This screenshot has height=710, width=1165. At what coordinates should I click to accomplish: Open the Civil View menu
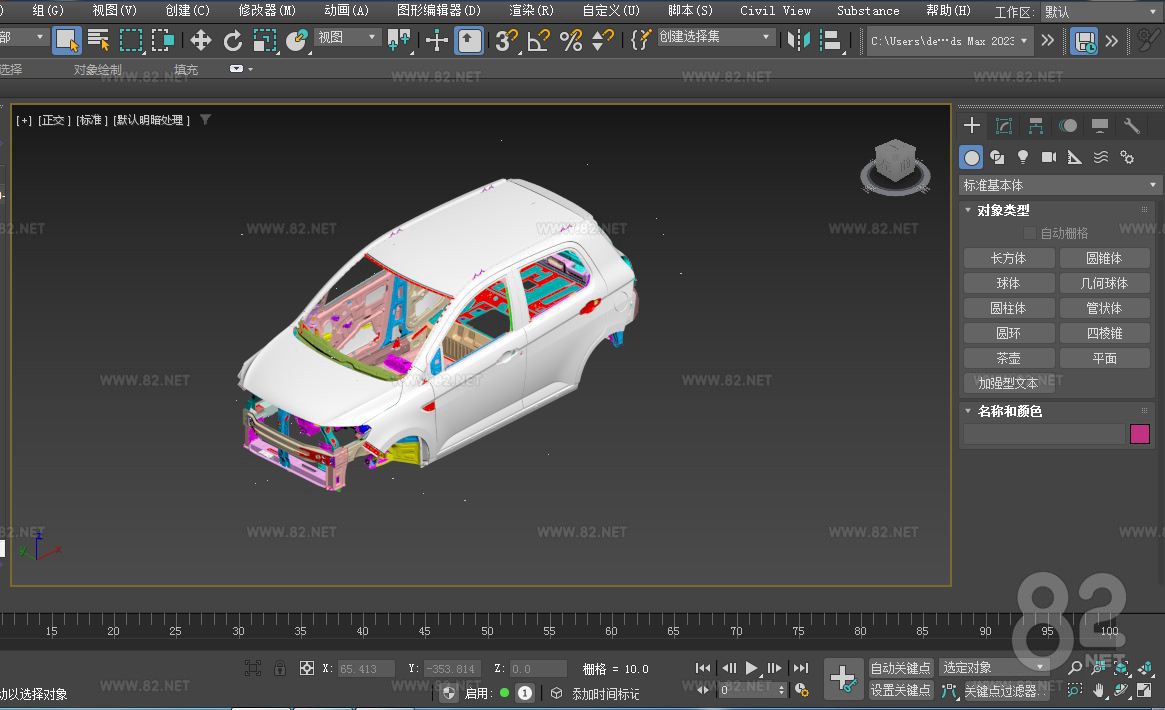point(775,10)
